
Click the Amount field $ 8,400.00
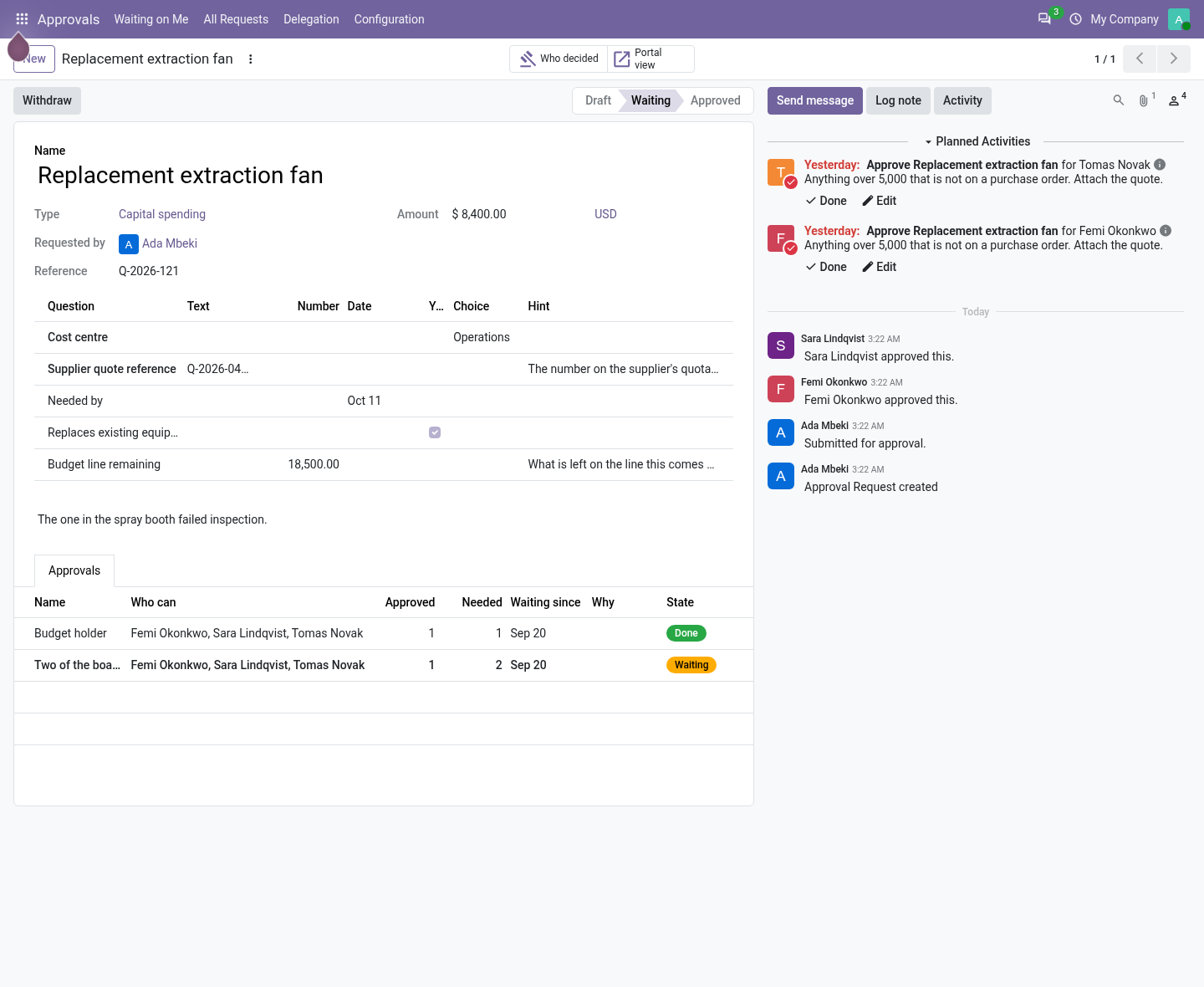tap(479, 214)
